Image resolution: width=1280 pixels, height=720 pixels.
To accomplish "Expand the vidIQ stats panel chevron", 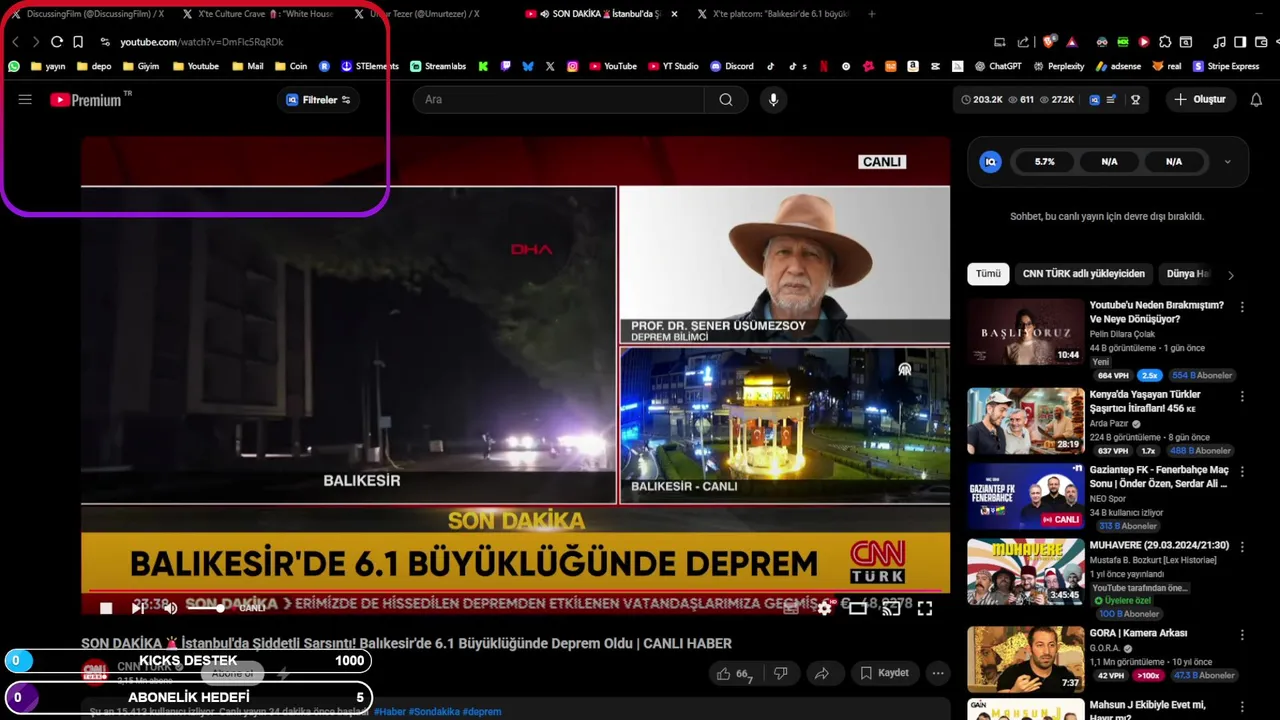I will (1227, 162).
